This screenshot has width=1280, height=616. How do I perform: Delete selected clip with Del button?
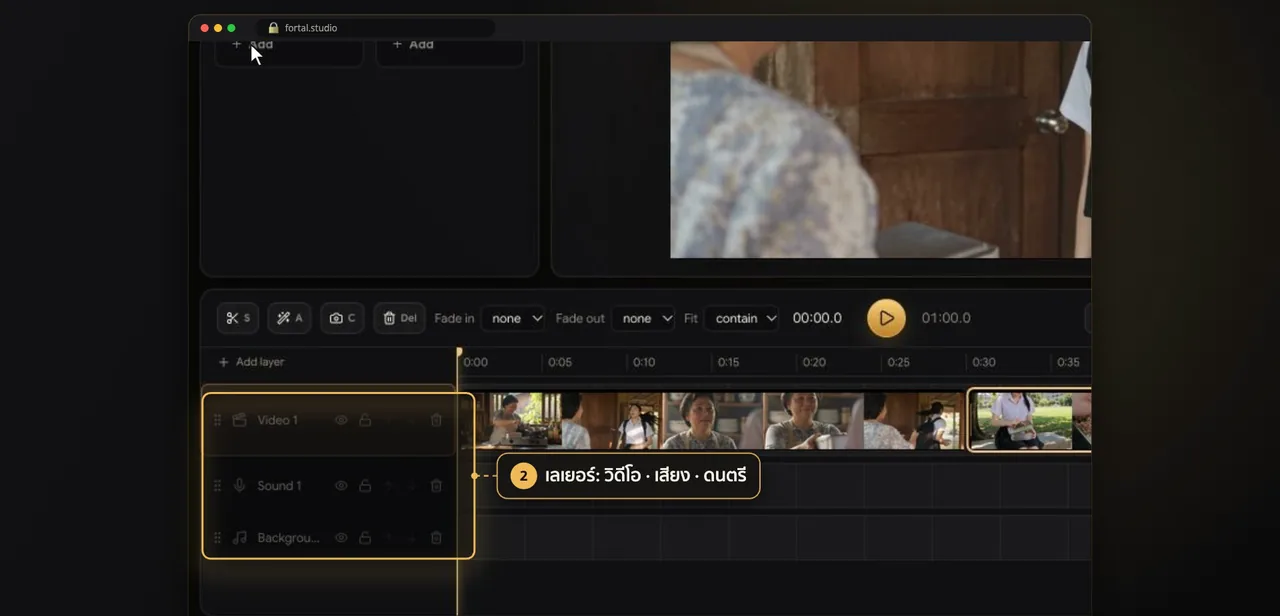399,318
